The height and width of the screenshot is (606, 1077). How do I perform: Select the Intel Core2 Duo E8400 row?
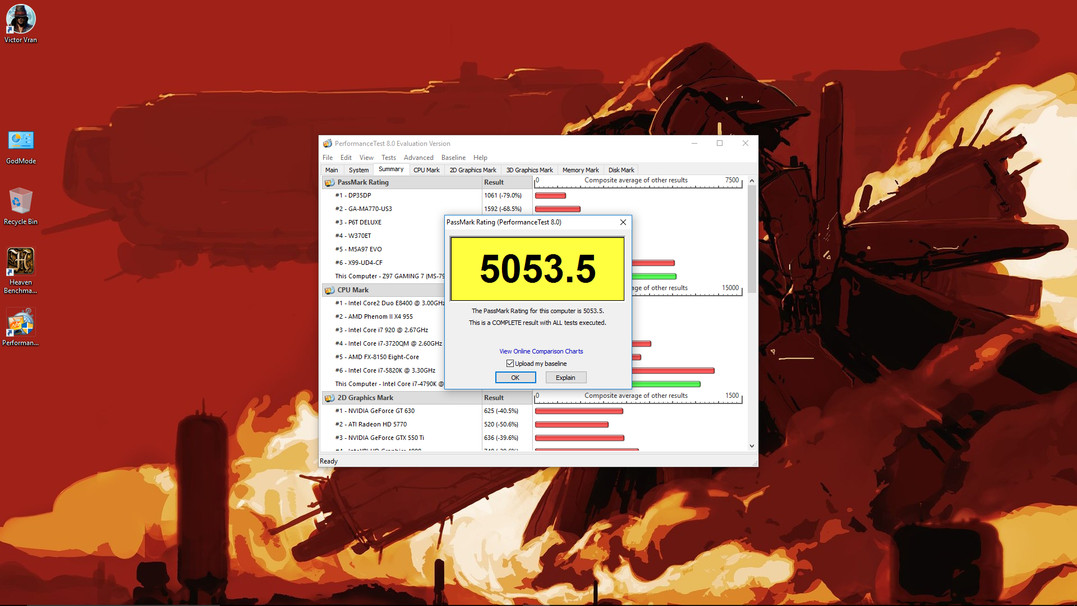[383, 303]
